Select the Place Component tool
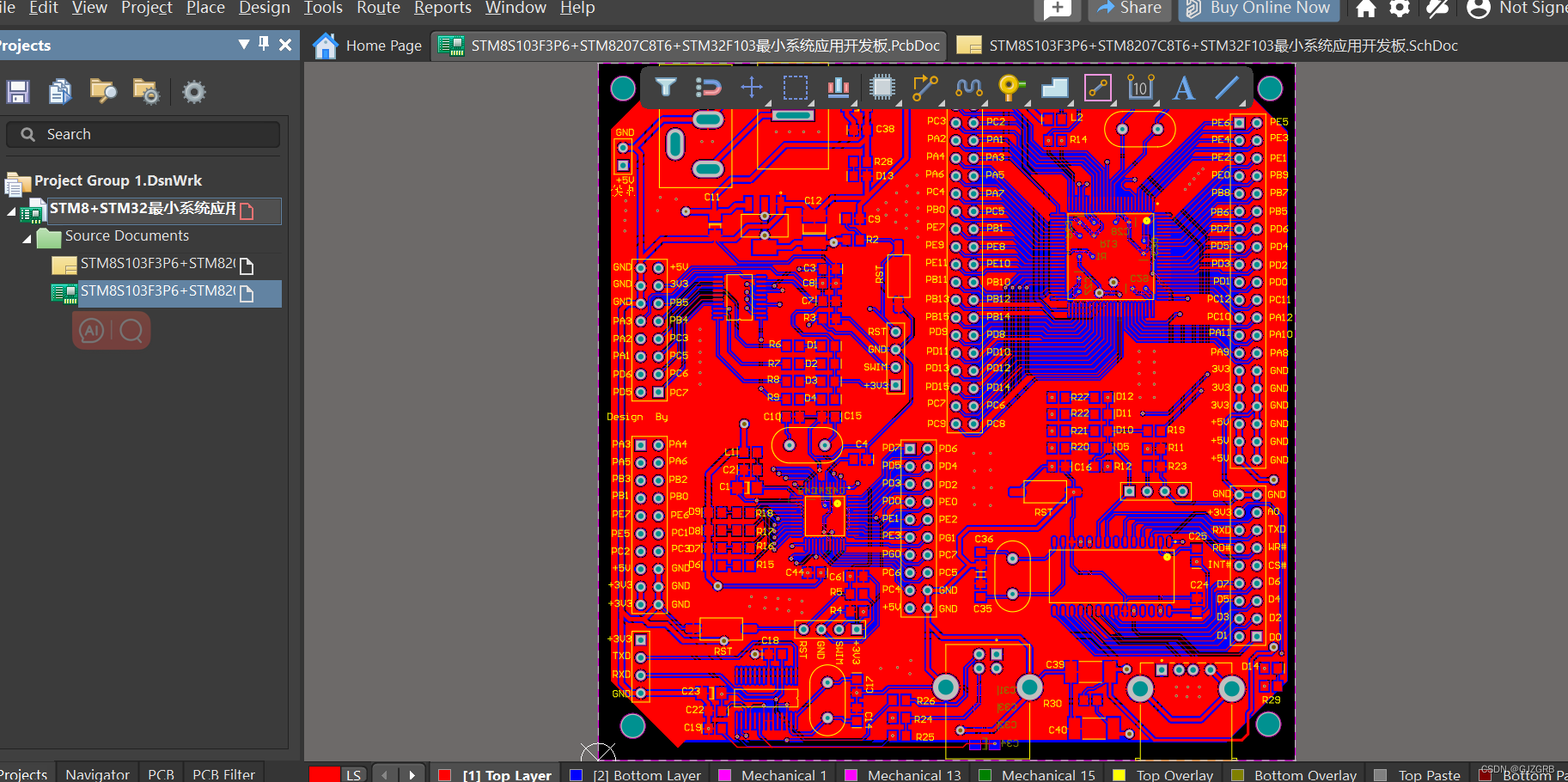The height and width of the screenshot is (782, 1568). pyautogui.click(x=882, y=88)
